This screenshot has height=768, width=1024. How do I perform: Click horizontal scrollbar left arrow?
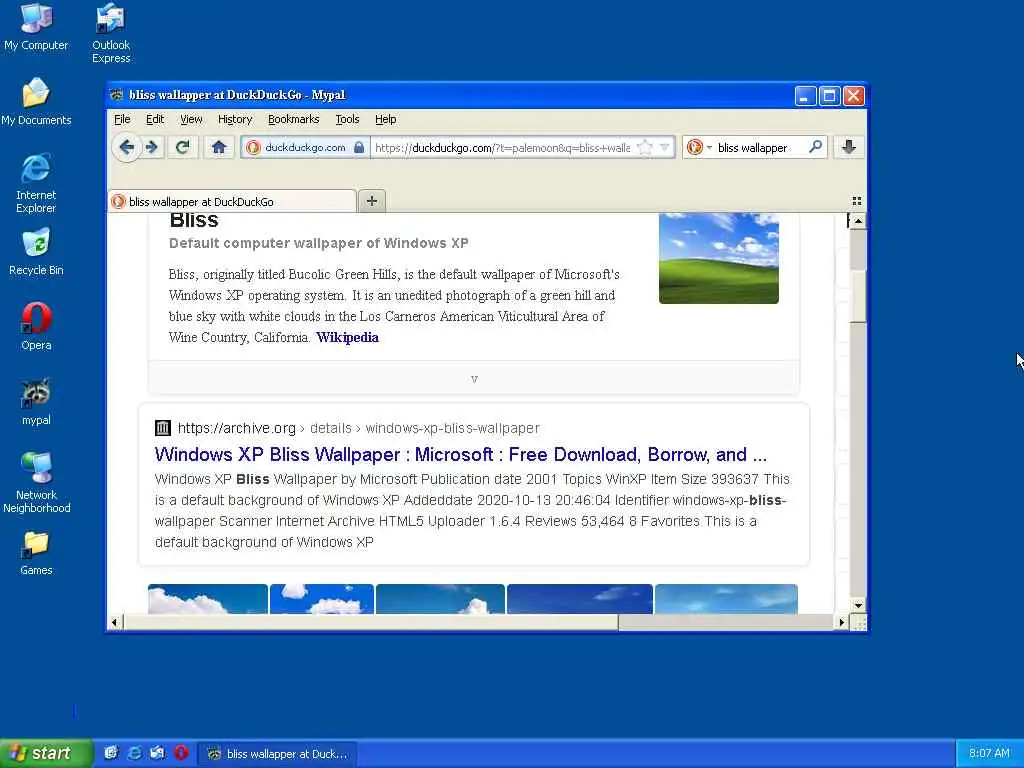coord(114,622)
